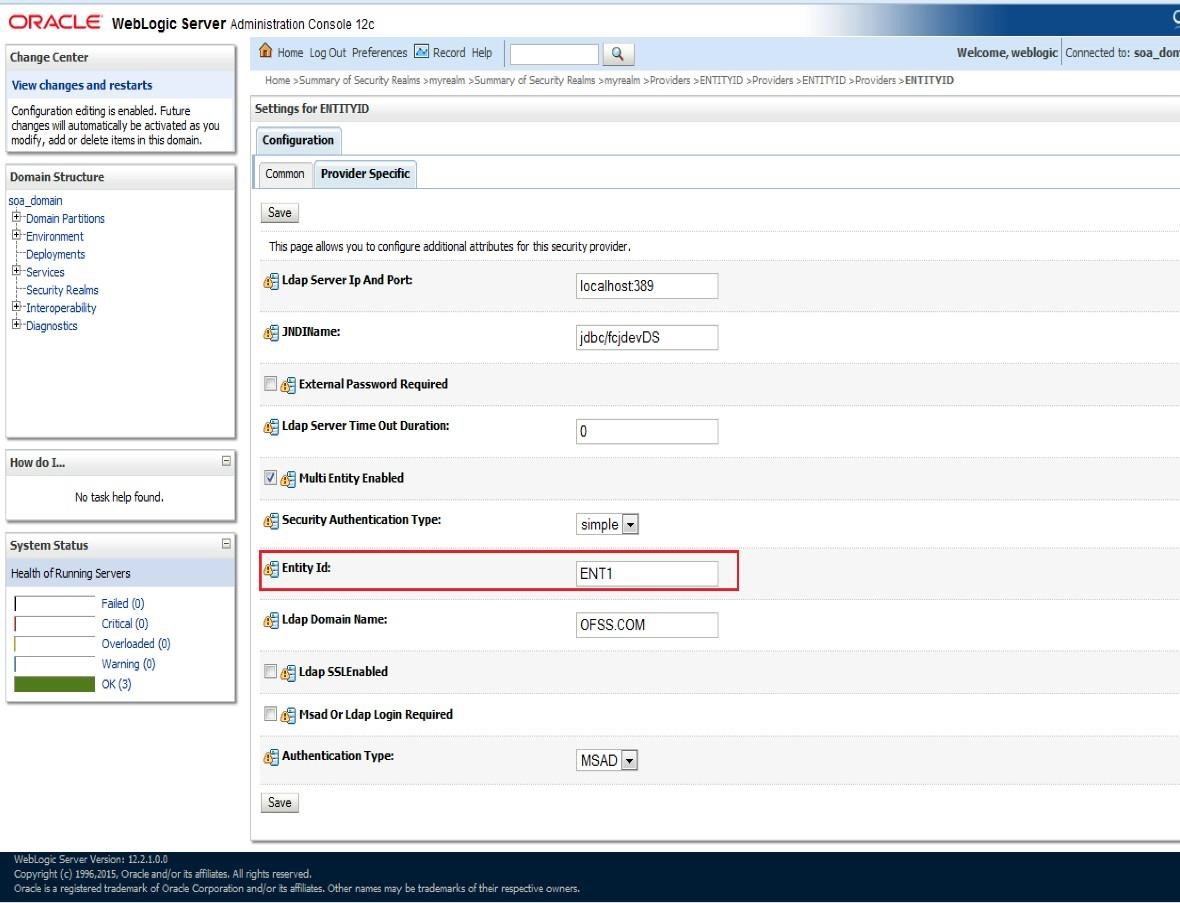Click the icon beside Entity Id label
The height and width of the screenshot is (903, 1180).
271,569
